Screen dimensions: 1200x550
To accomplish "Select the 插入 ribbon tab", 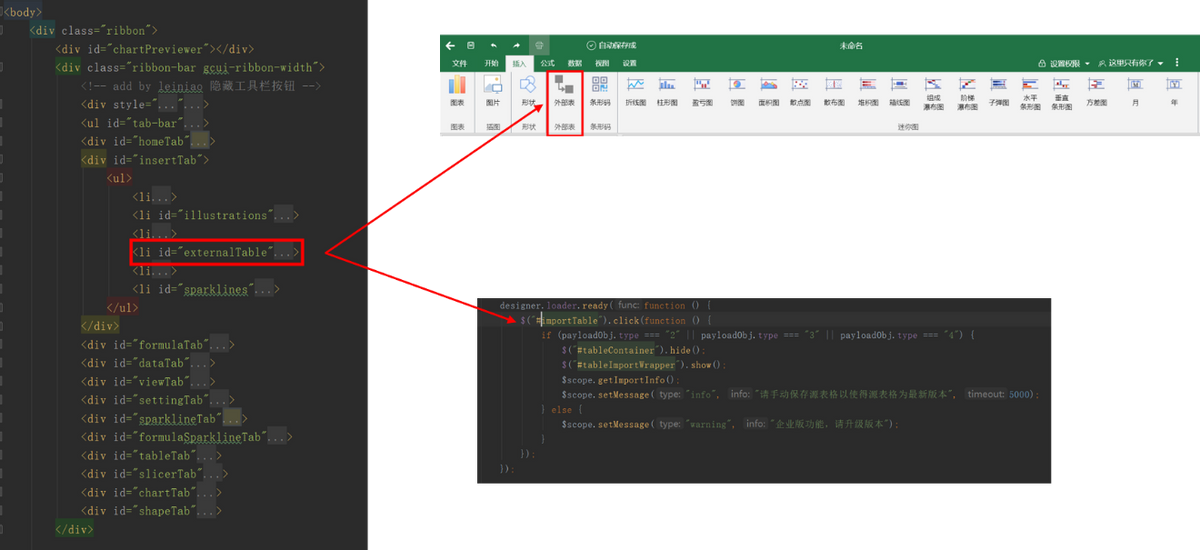I will pyautogui.click(x=519, y=62).
